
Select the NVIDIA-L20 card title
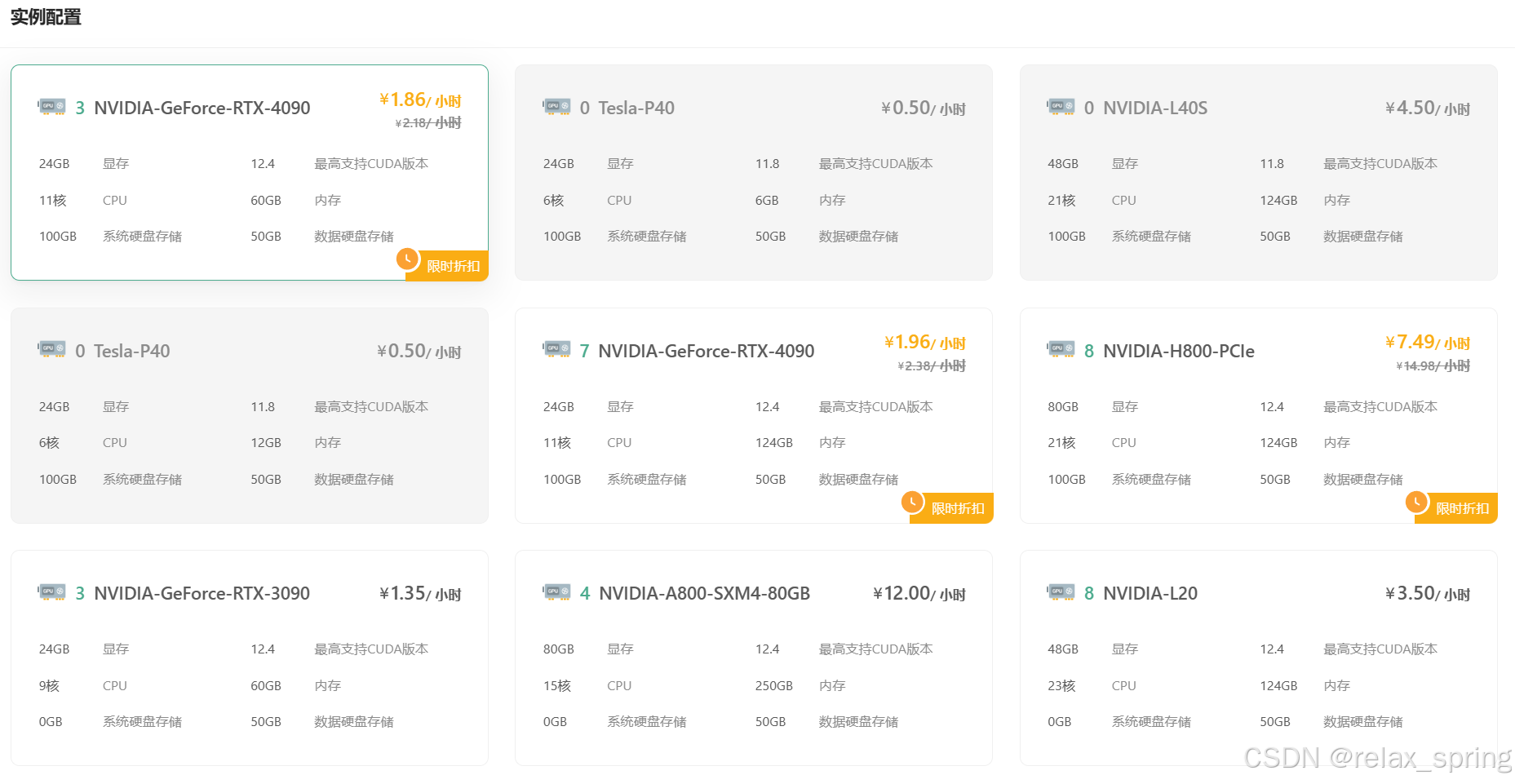tap(1150, 593)
